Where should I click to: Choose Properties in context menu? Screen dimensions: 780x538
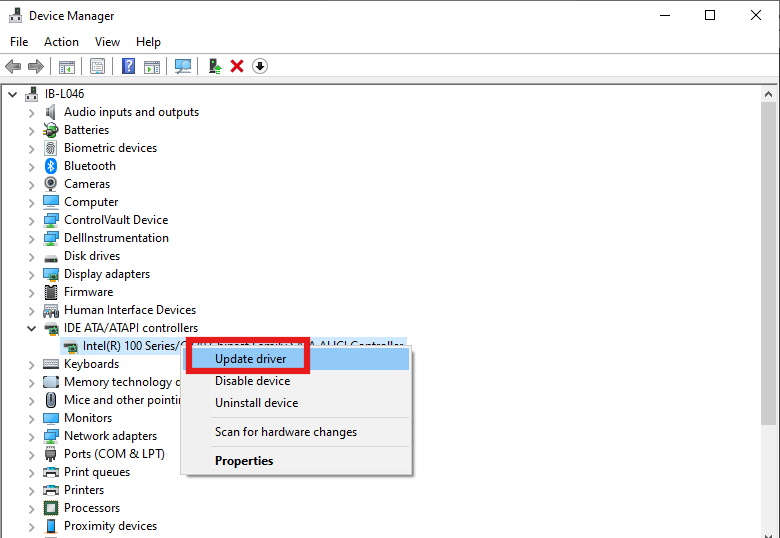point(296,460)
